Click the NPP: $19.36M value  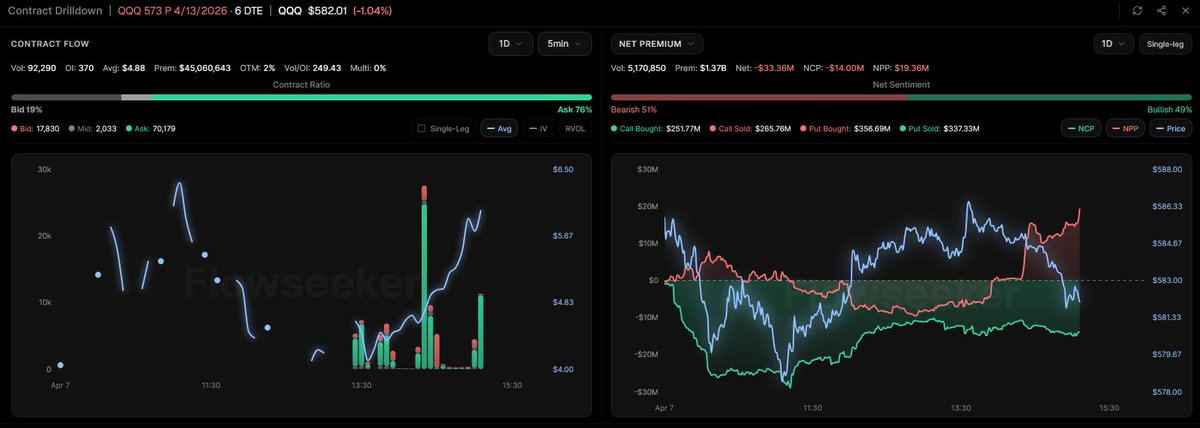901,68
